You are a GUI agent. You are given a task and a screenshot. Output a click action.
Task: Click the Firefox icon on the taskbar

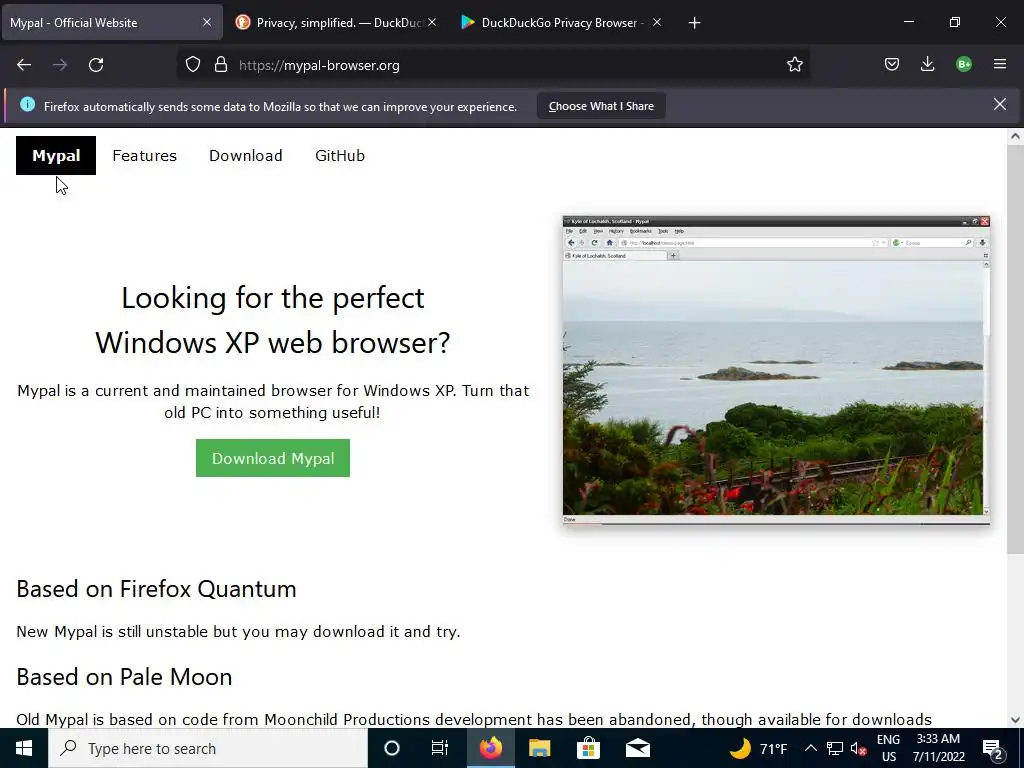pos(490,748)
